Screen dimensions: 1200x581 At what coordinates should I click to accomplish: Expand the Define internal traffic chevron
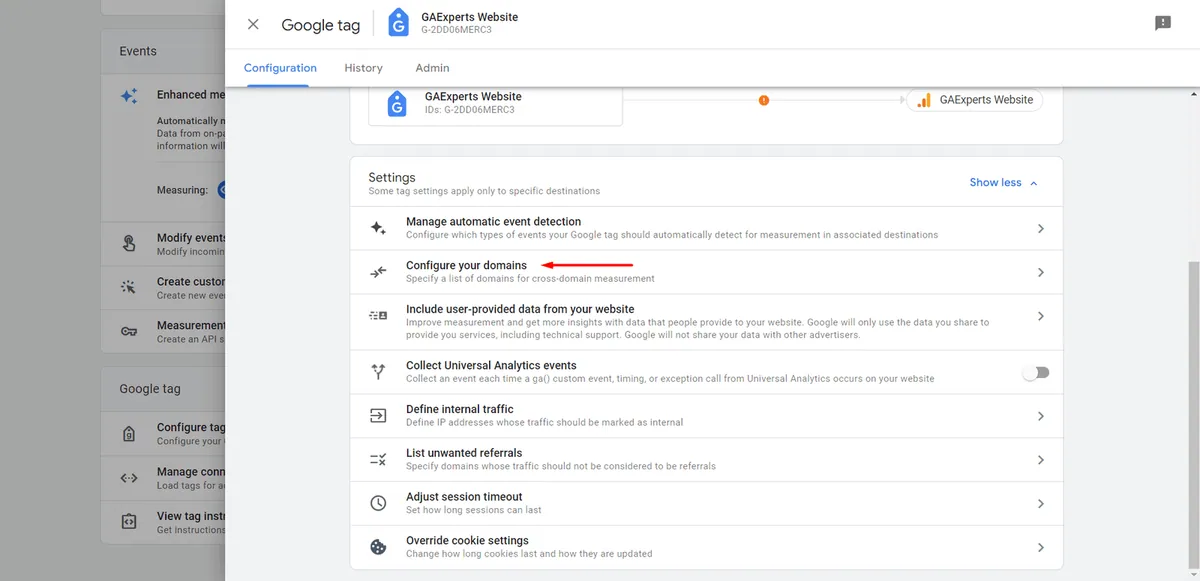1040,416
